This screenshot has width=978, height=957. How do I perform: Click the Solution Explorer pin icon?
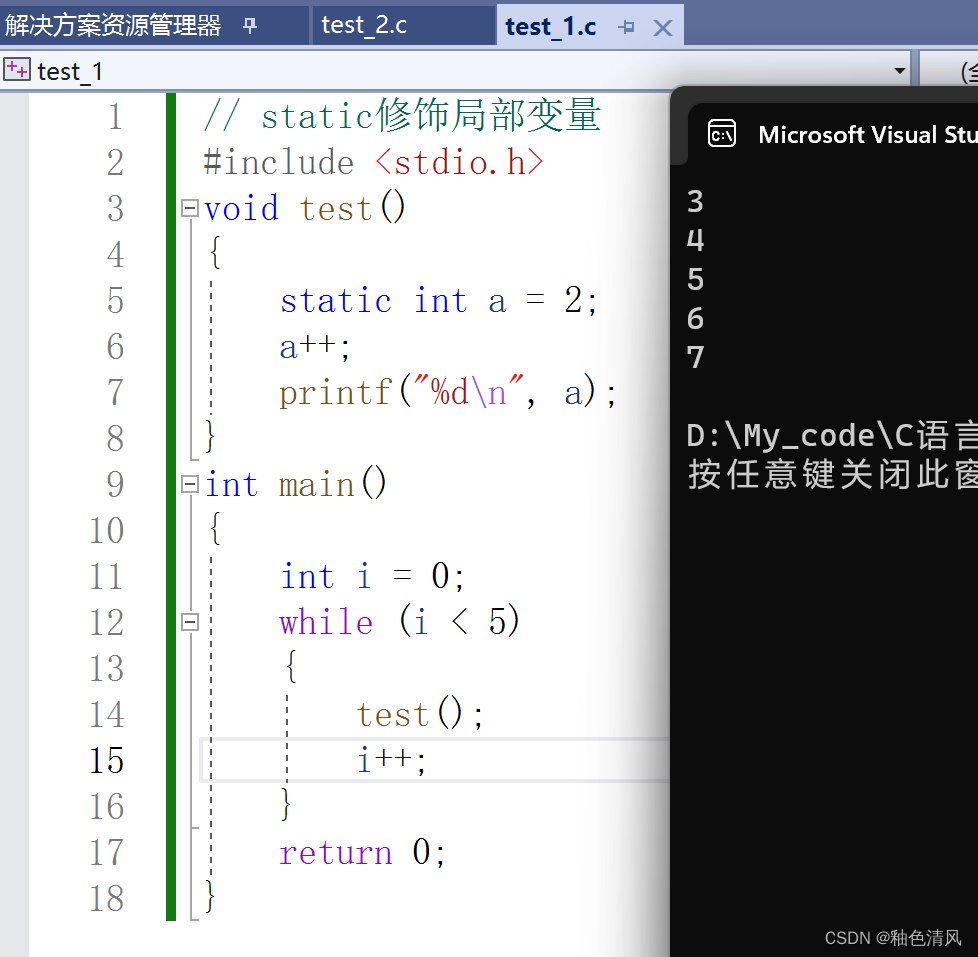click(x=249, y=26)
